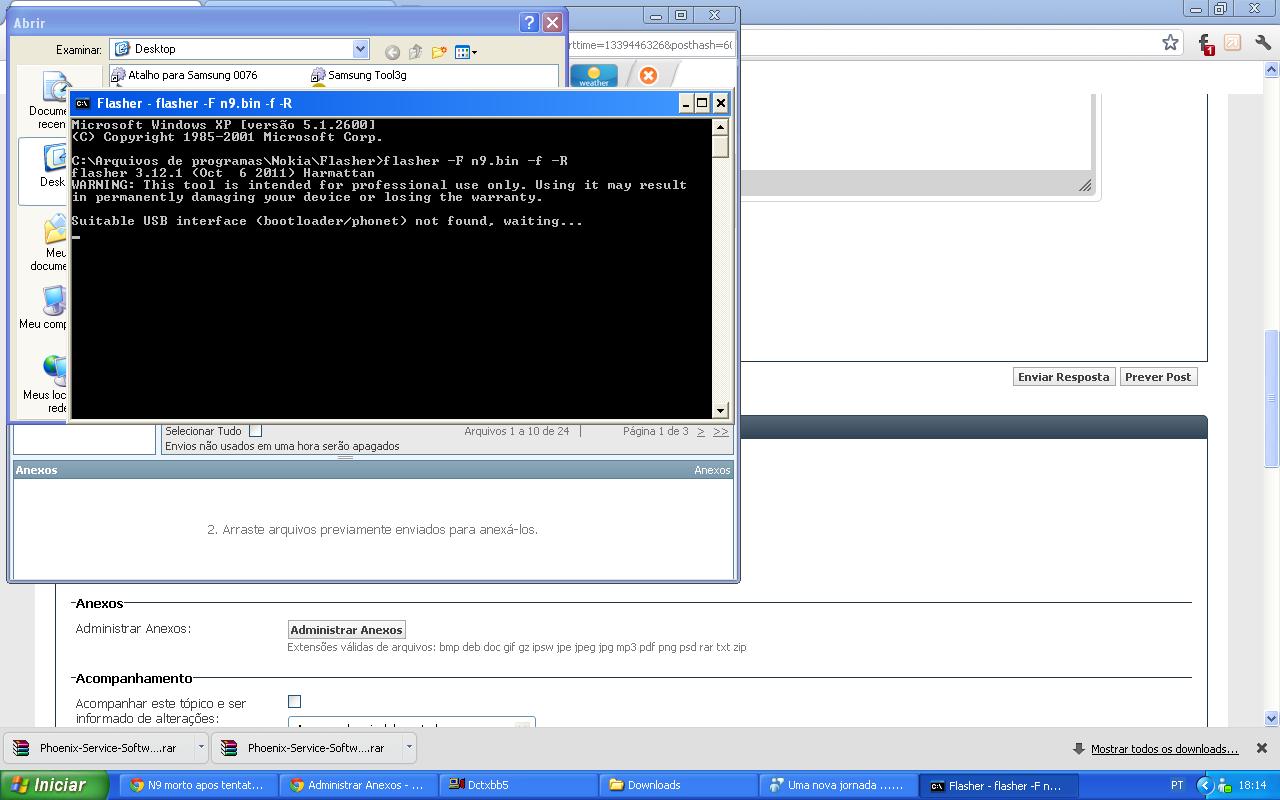The image size is (1280, 800).
Task: Check Acompanhar este tópico checkbox
Action: (x=294, y=702)
